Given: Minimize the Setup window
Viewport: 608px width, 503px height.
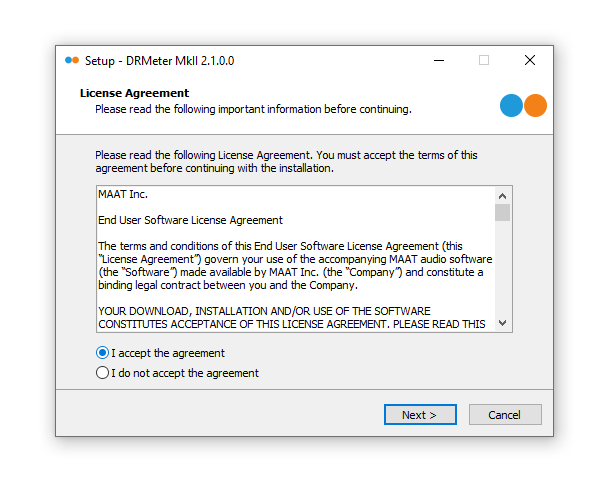Looking at the screenshot, I should (439, 60).
